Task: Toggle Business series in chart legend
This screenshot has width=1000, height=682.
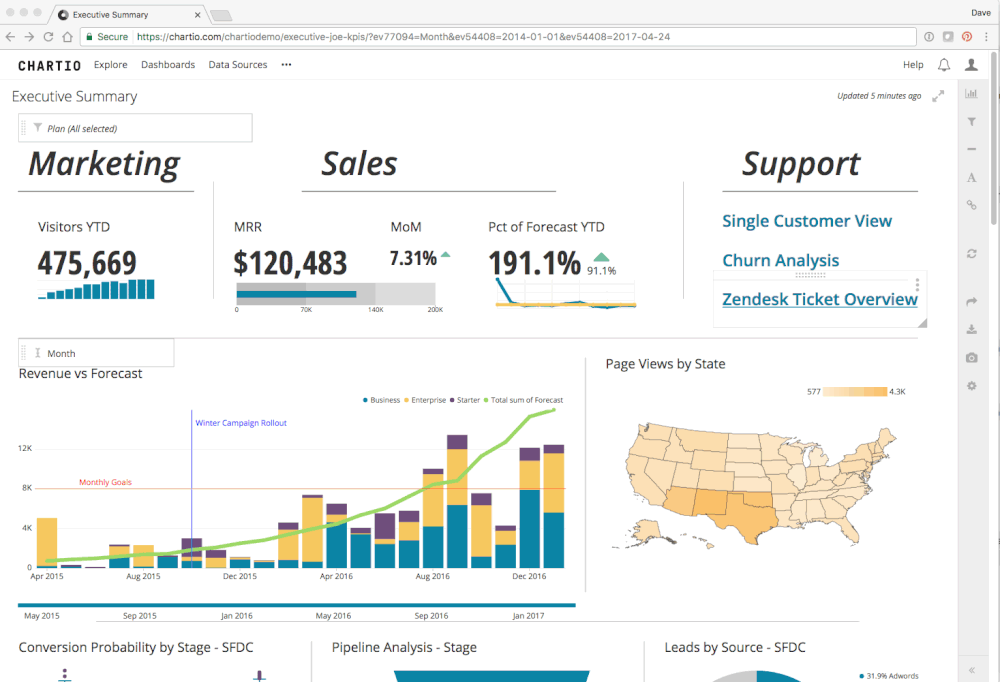Action: pyautogui.click(x=384, y=400)
